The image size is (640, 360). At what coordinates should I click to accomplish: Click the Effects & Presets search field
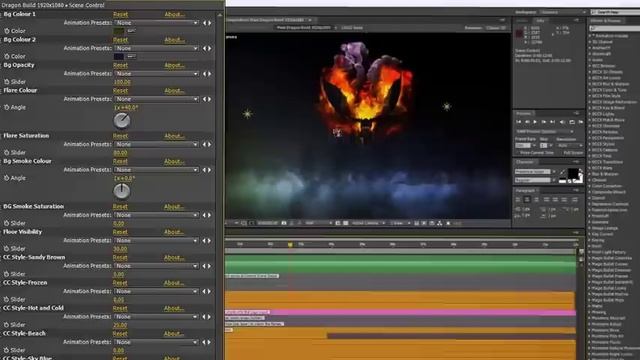(x=615, y=28)
